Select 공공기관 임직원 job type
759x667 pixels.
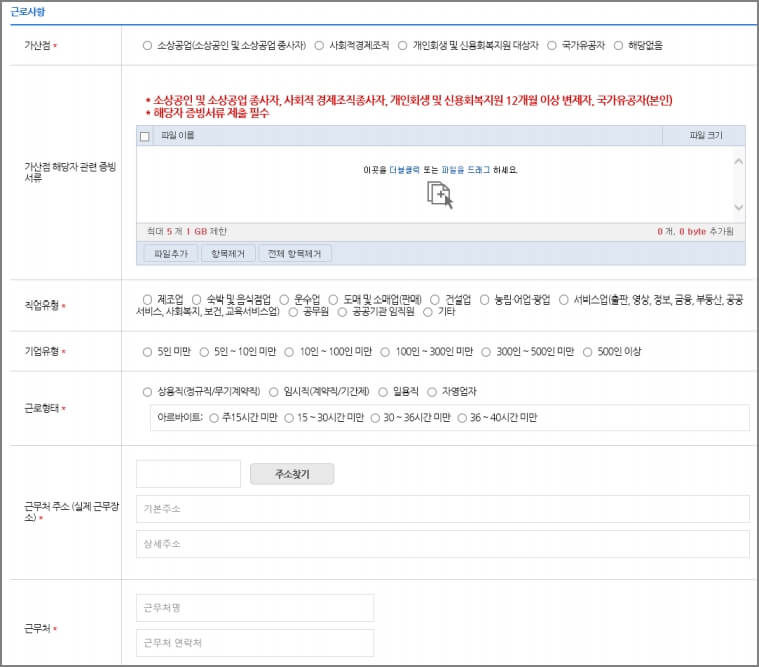point(342,312)
